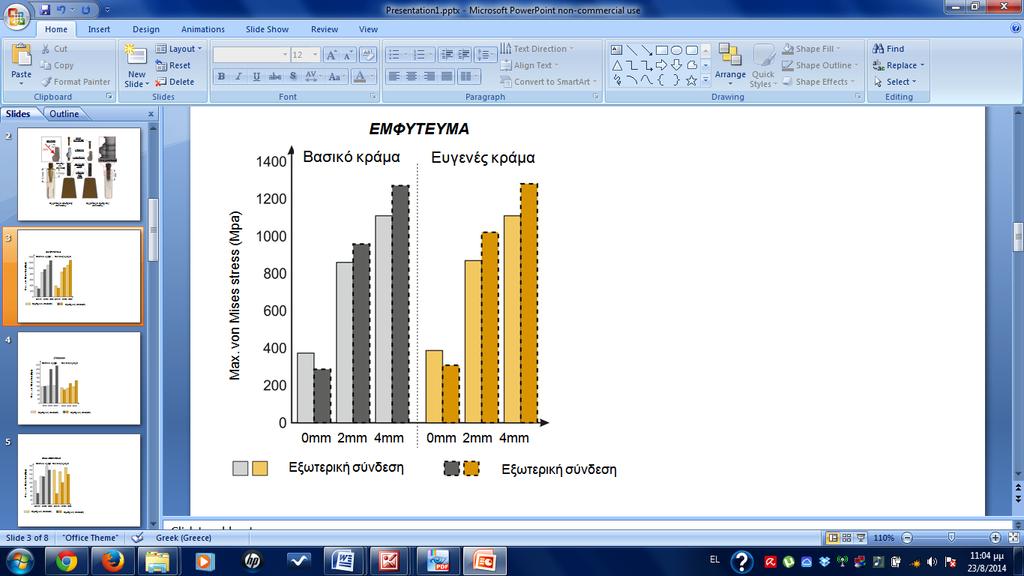The image size is (1024, 576).
Task: Switch to the Design tab
Action: point(146,29)
